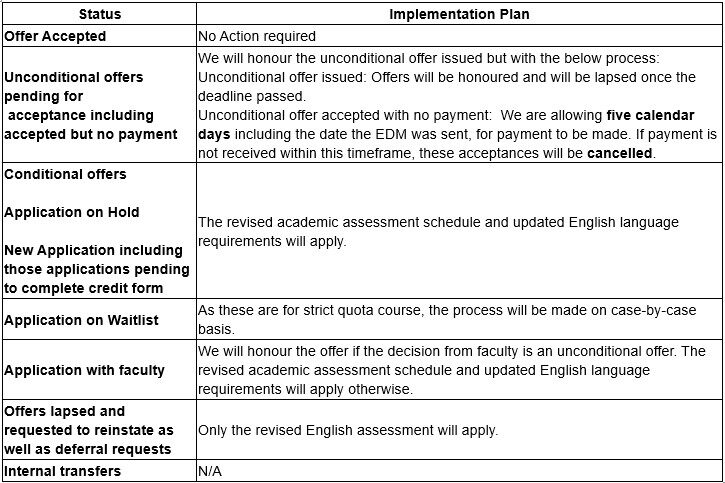This screenshot has height=483, width=725.
Task: Click 'Only the revised English assessment will apply'
Action: click(348, 430)
